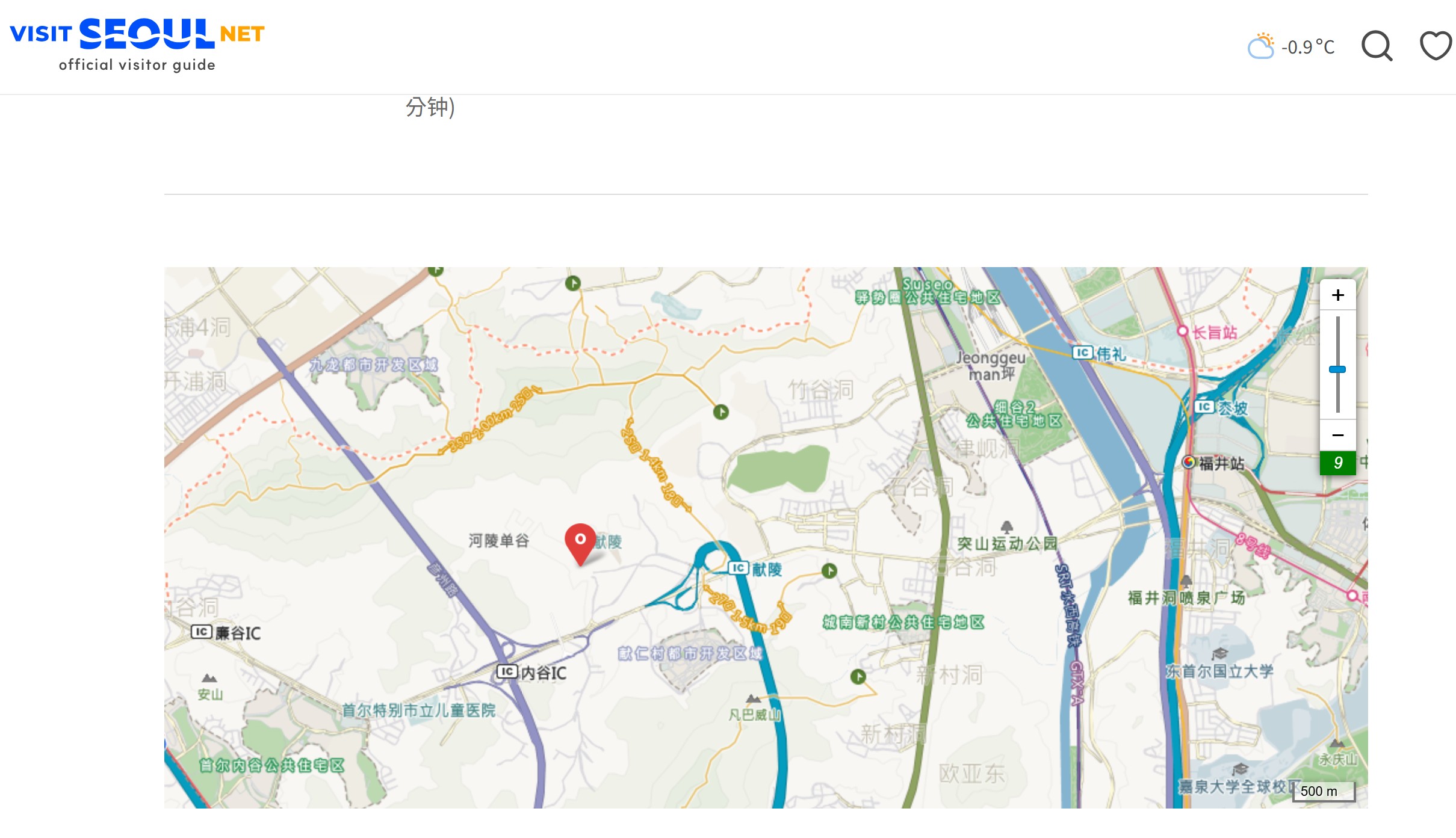Click the 献陵 IC interchange icon

739,568
